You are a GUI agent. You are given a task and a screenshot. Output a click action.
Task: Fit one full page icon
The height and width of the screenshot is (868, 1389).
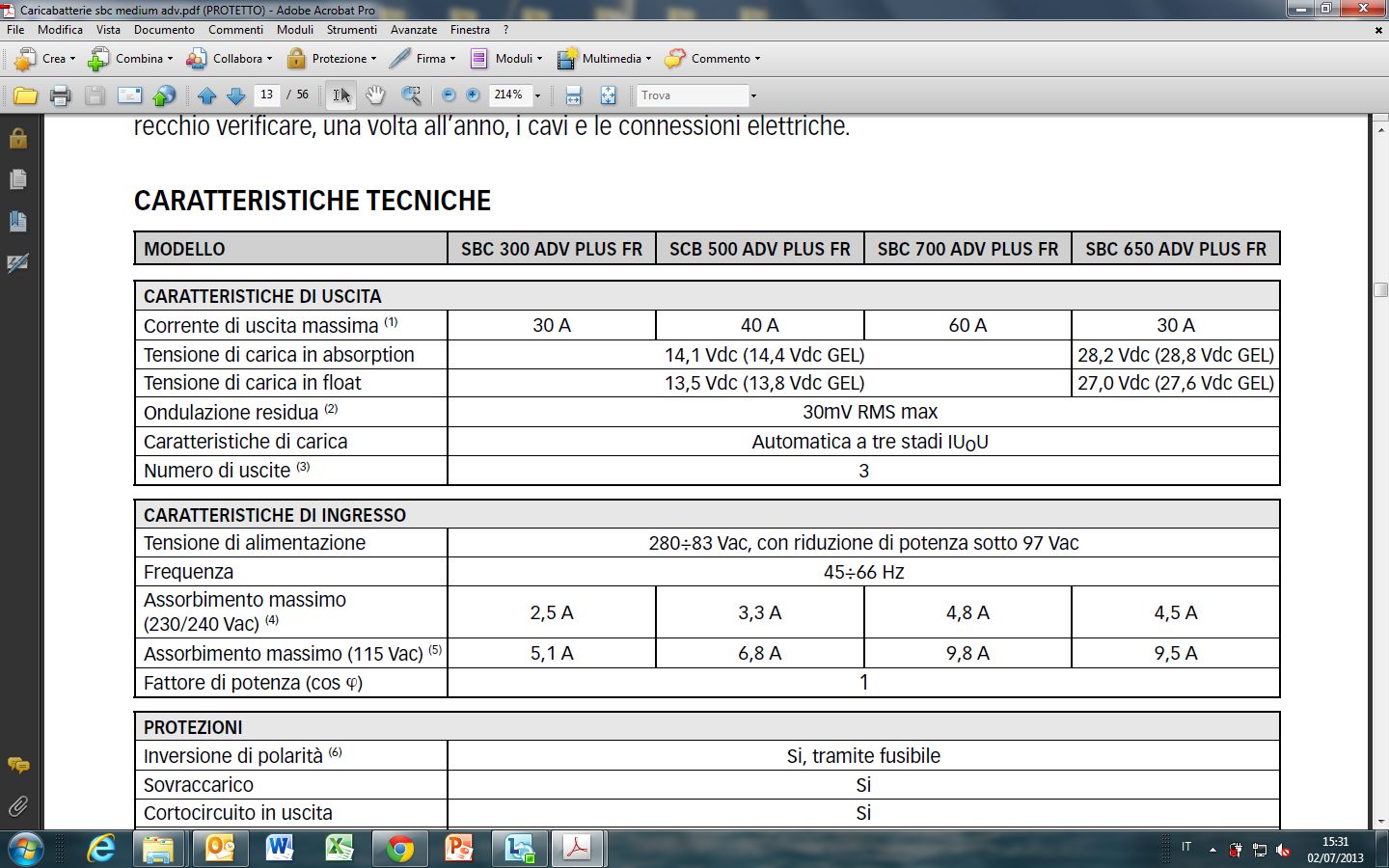(x=608, y=95)
